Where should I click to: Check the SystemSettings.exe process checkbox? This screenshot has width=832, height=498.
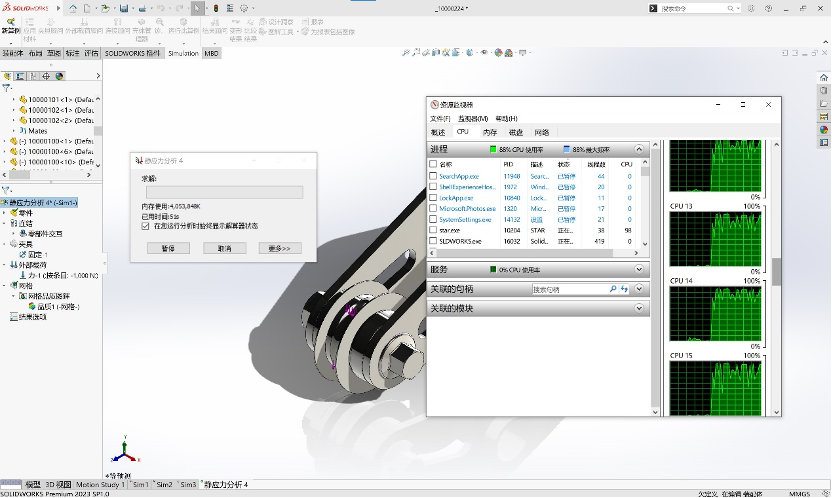coord(433,219)
